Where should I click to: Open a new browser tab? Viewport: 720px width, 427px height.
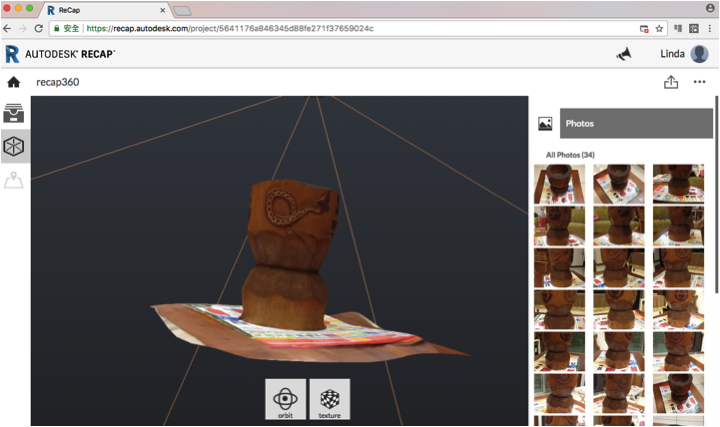182,11
